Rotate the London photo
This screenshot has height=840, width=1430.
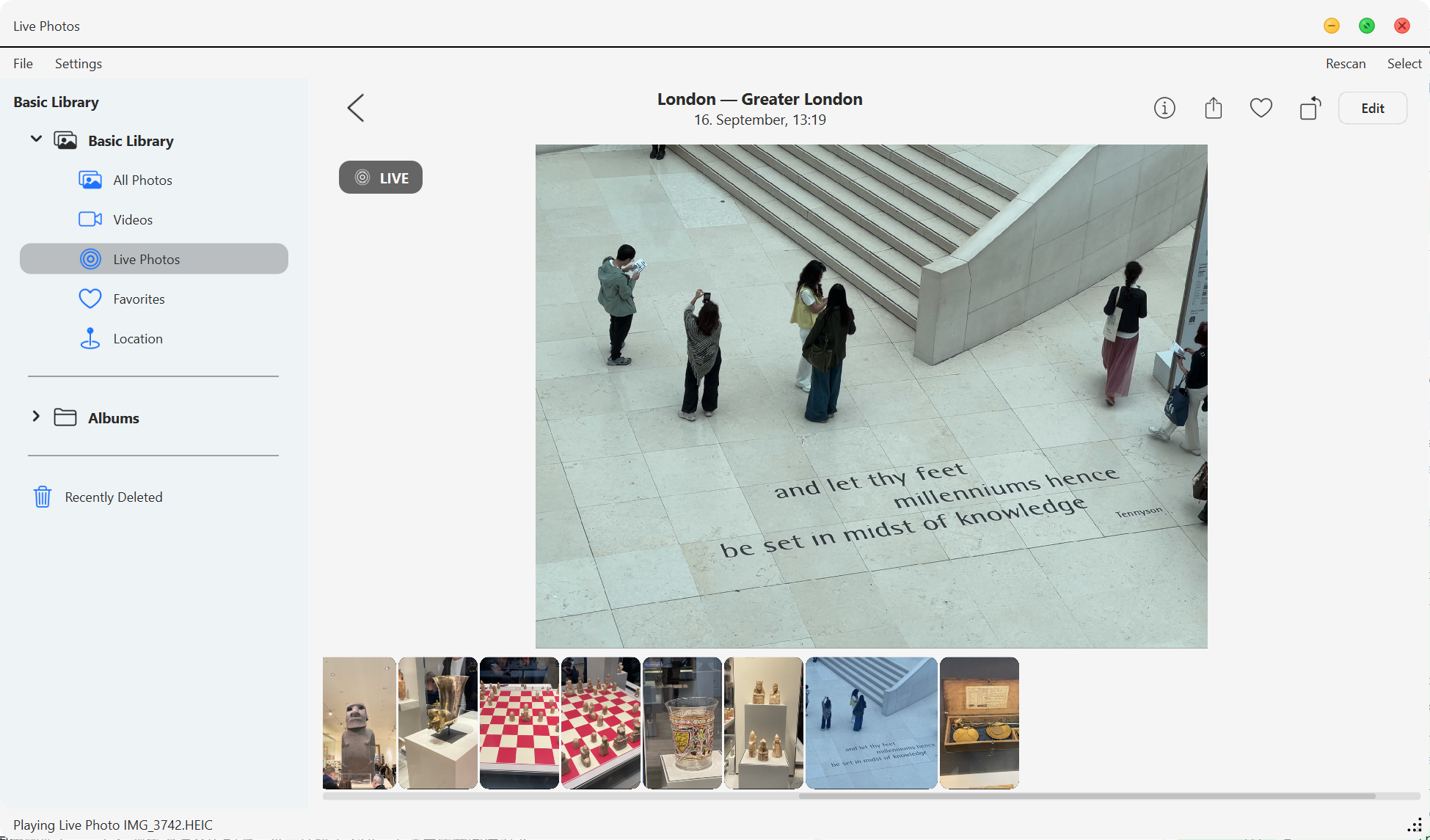1310,107
